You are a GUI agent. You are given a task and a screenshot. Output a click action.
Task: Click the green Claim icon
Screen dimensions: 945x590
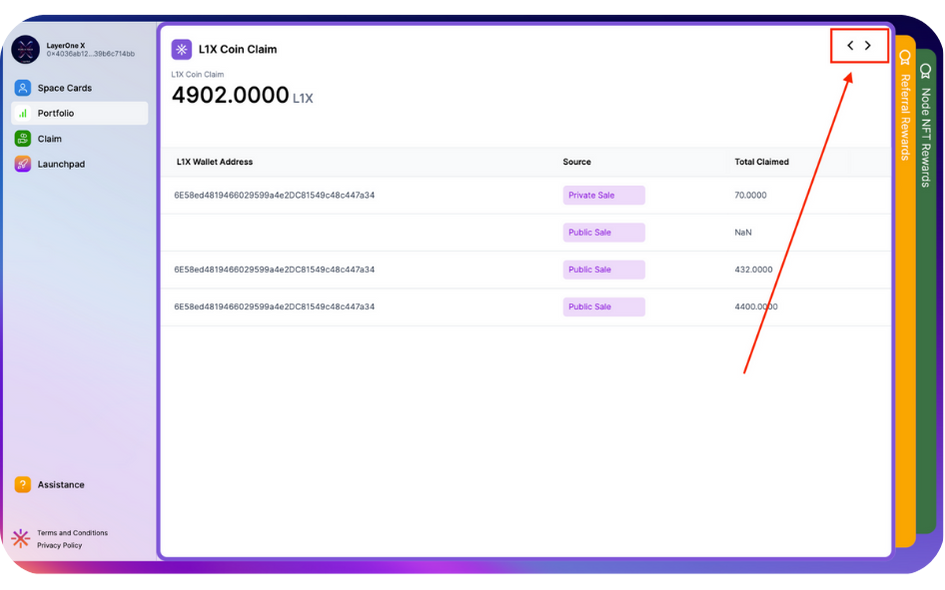23,139
